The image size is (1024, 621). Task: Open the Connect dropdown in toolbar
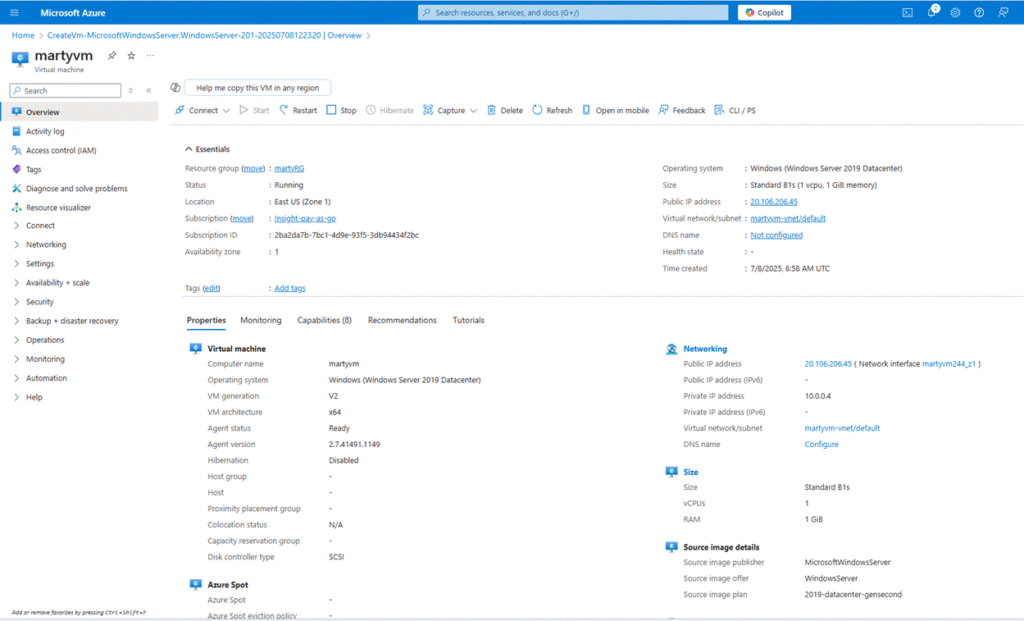202,110
